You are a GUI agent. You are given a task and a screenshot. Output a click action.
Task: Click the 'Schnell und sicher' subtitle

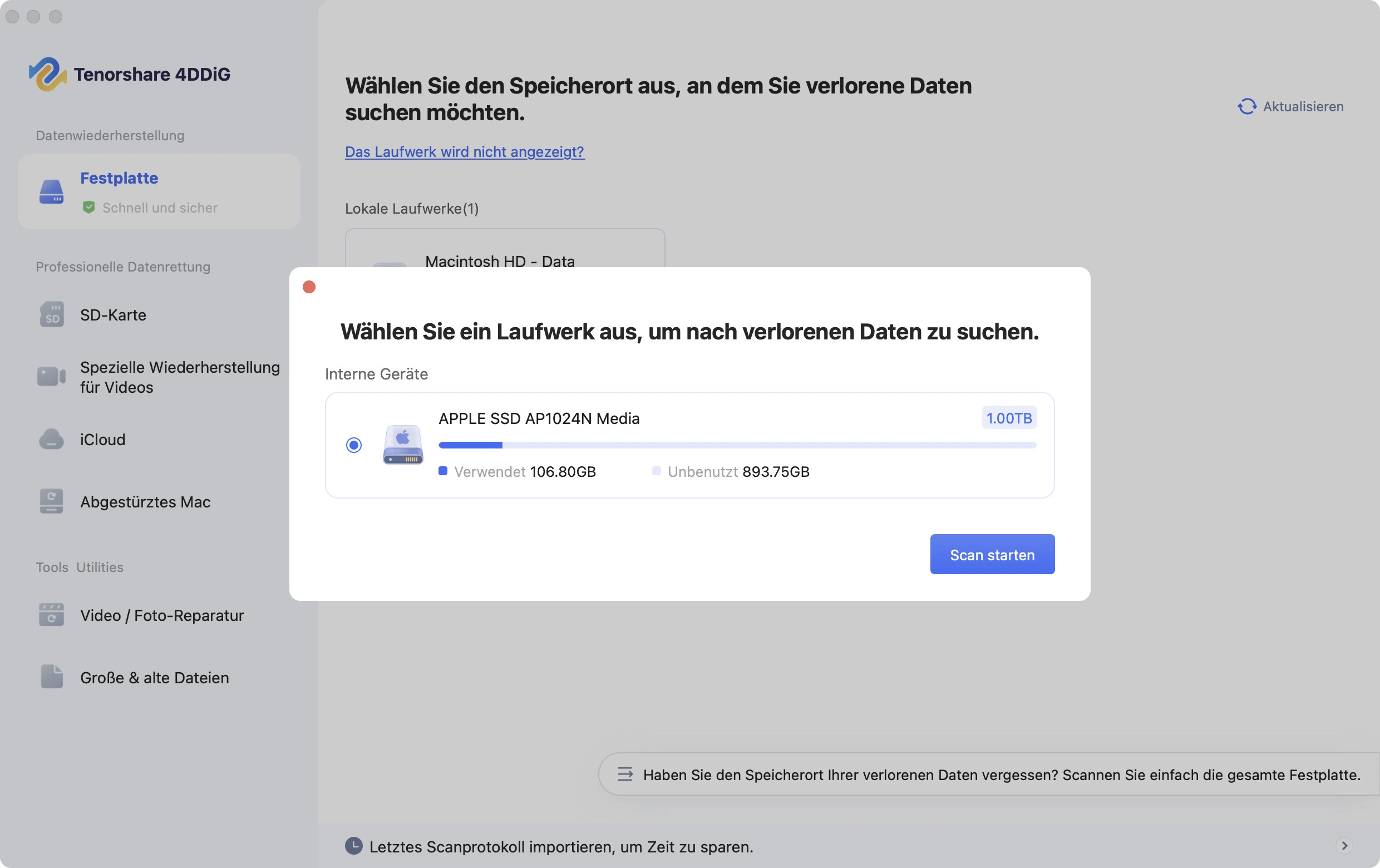tap(160, 208)
